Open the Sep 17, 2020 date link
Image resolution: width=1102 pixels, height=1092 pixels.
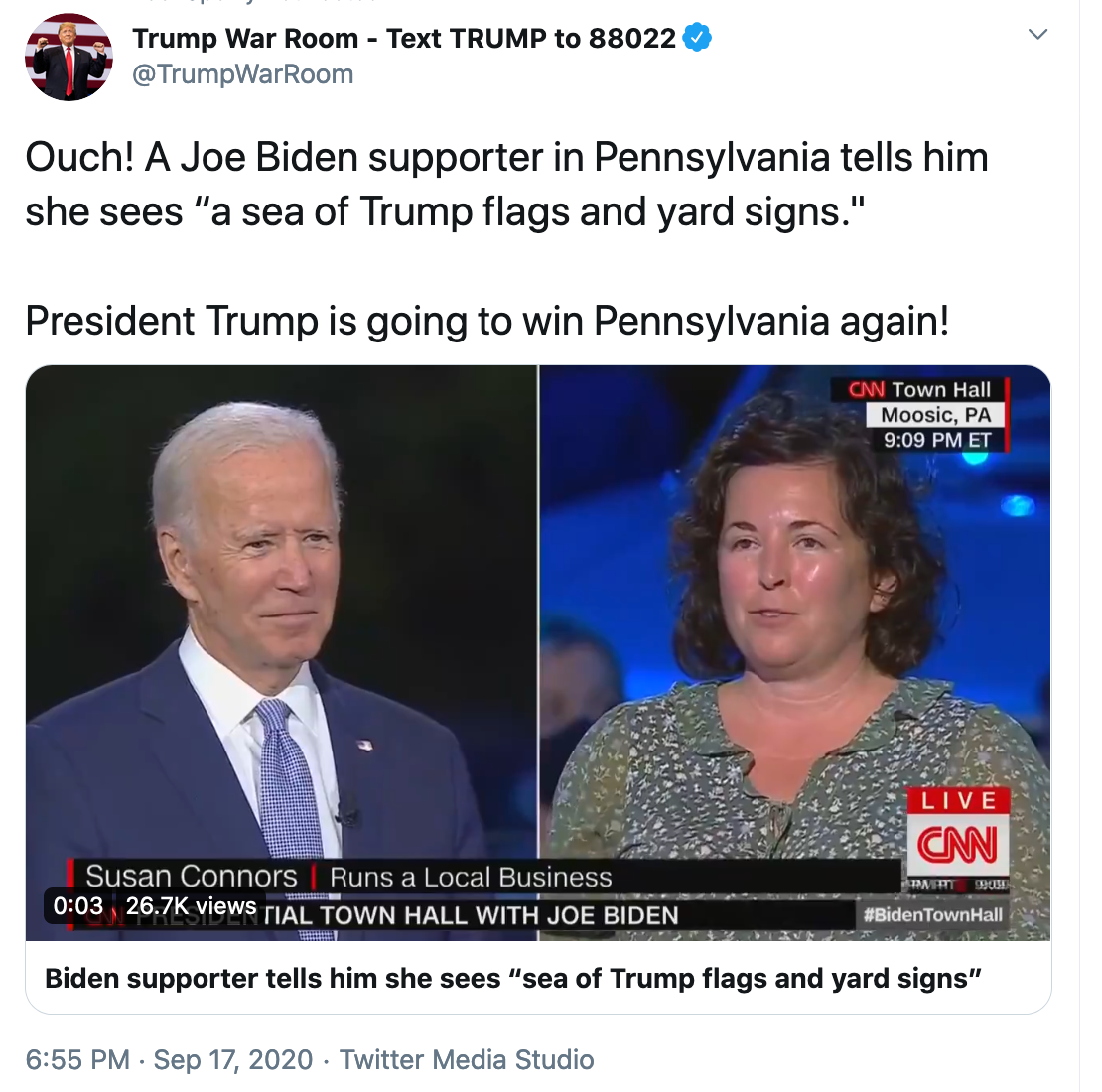[x=232, y=1059]
